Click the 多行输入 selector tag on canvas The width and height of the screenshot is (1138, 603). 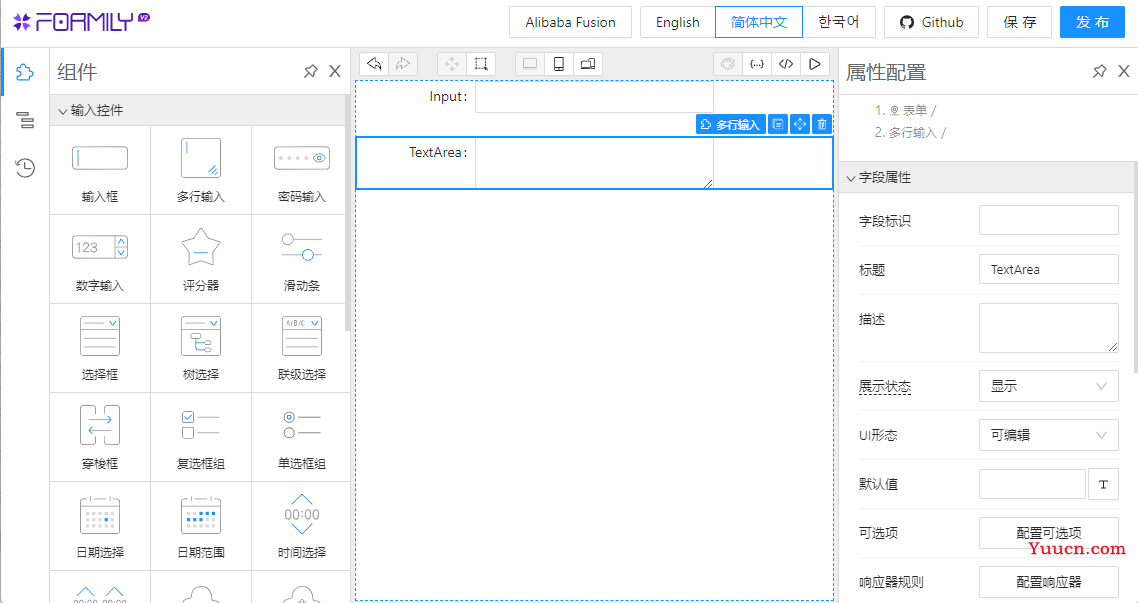731,125
